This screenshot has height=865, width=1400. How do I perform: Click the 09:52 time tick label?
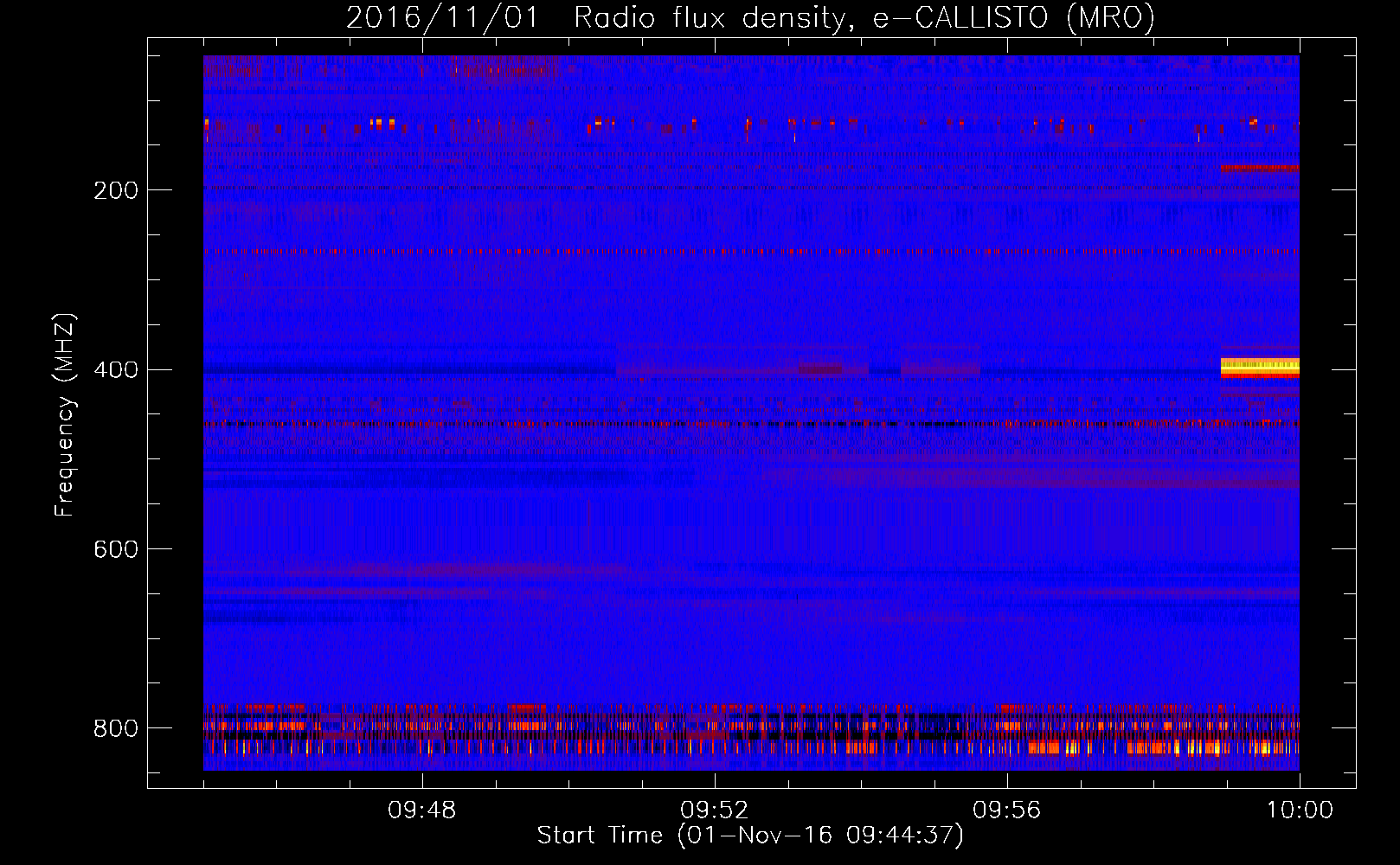(x=715, y=811)
